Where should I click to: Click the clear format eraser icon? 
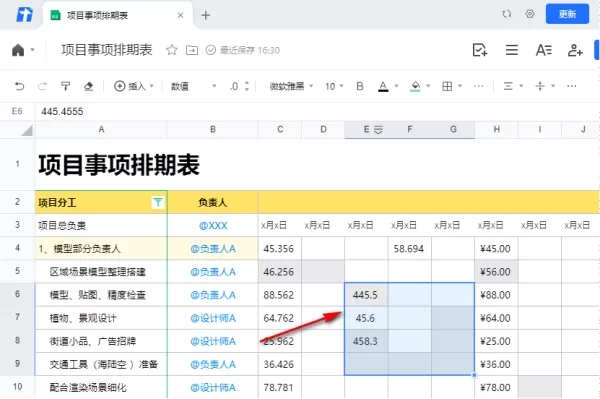88,86
